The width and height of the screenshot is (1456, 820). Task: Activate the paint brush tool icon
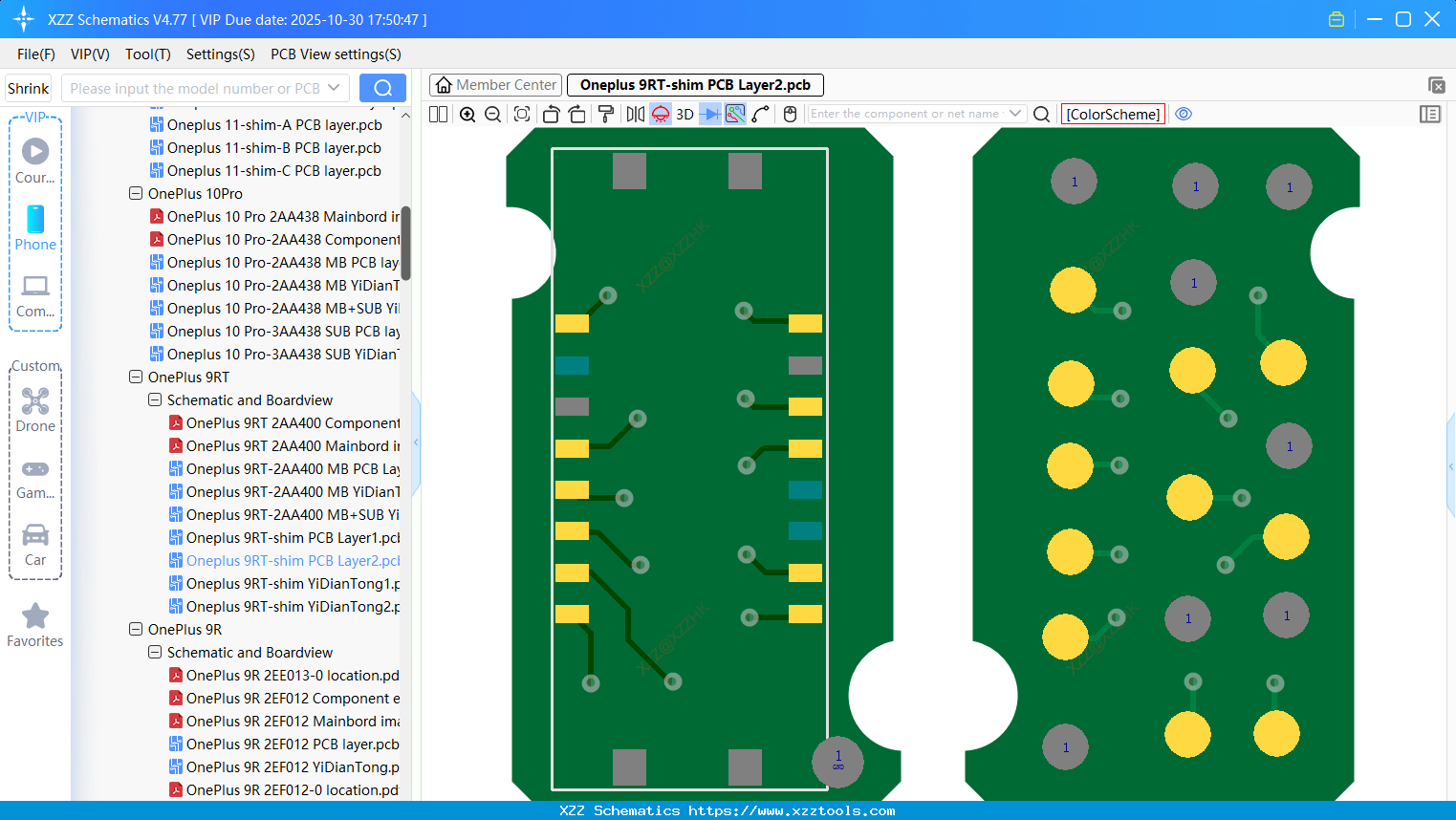tap(606, 114)
